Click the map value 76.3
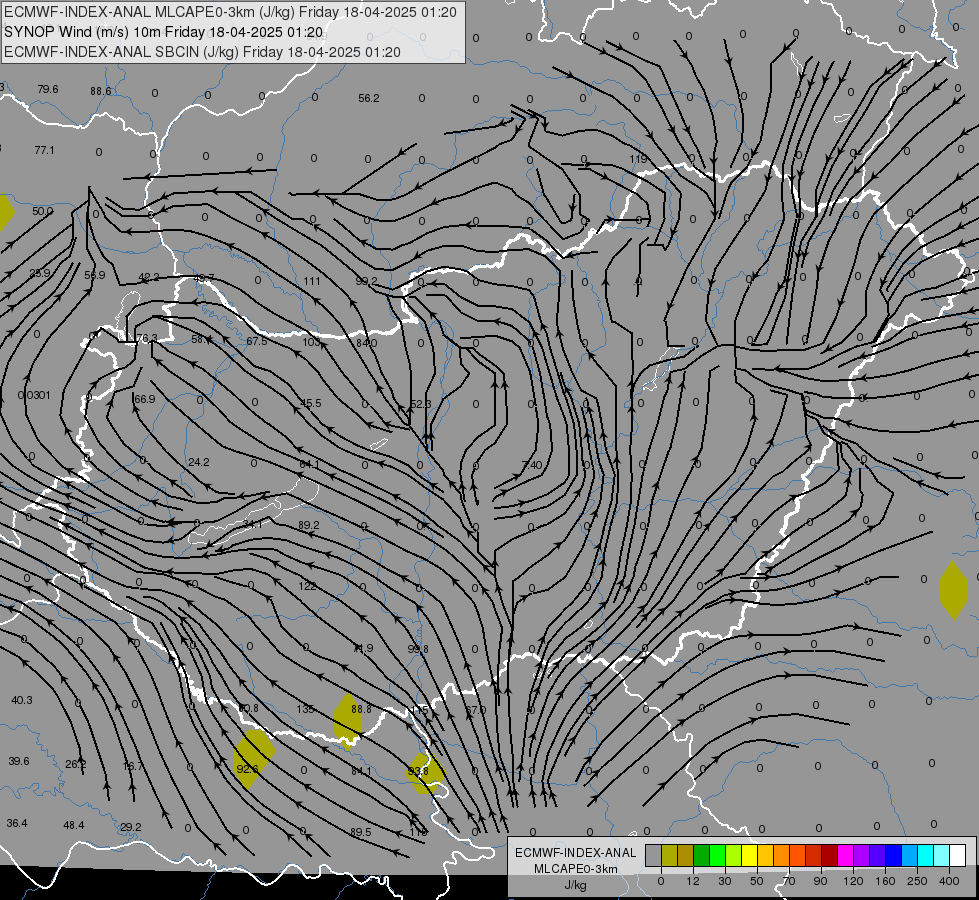 coord(147,339)
